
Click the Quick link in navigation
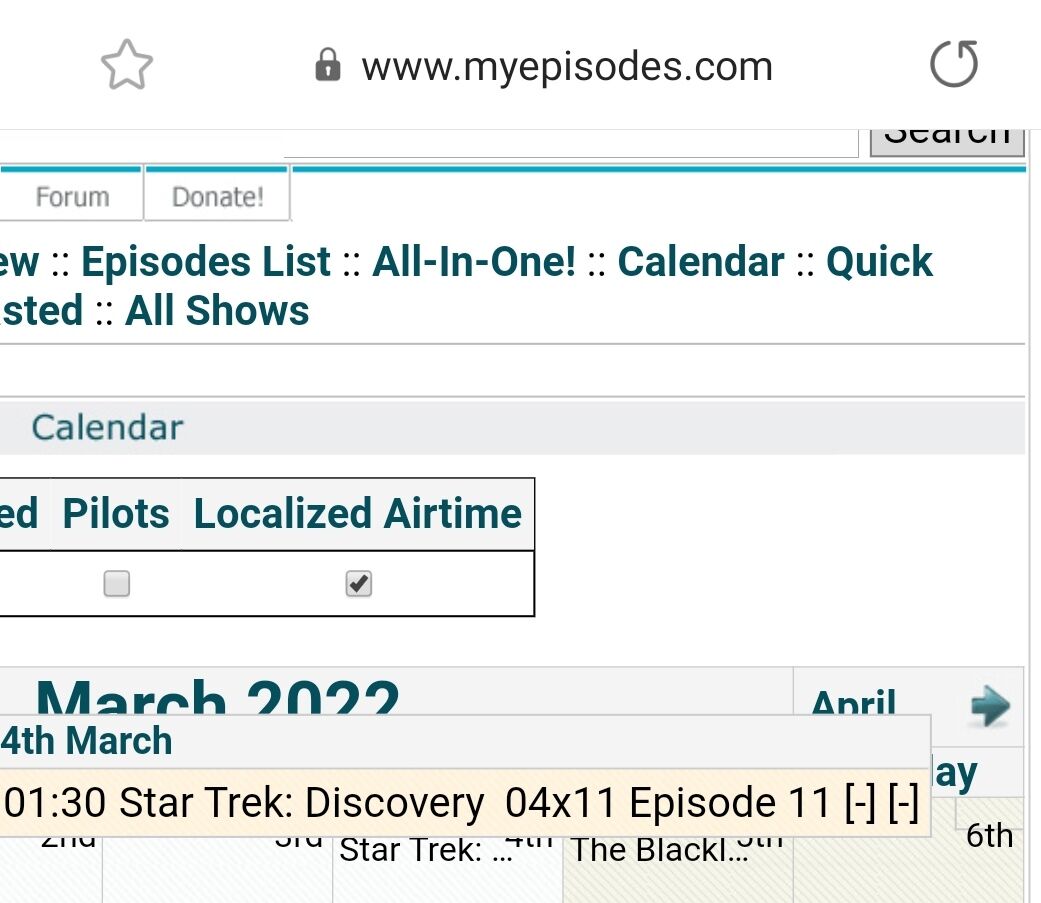tap(879, 262)
